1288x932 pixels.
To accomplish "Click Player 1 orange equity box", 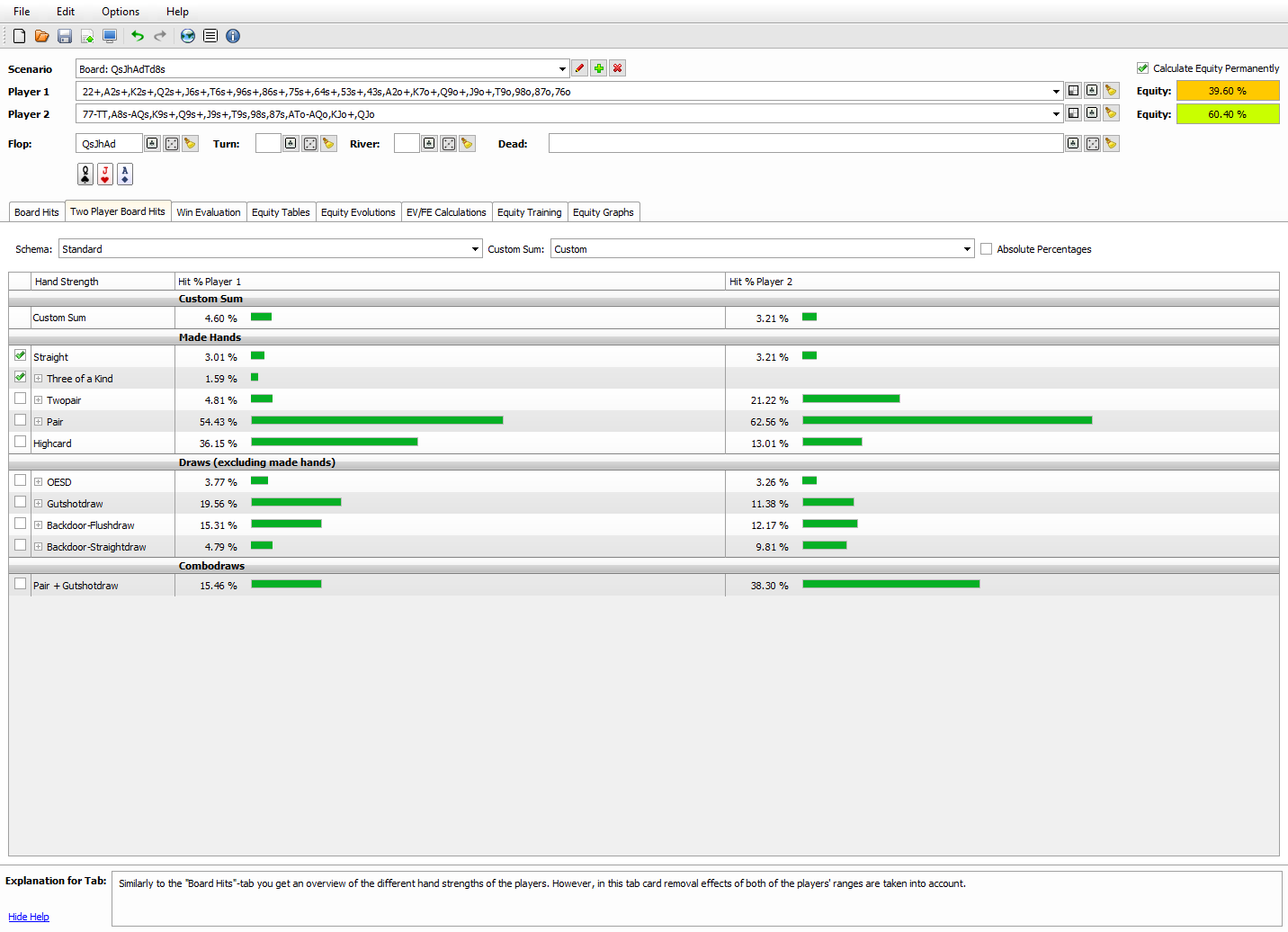I will (1228, 91).
